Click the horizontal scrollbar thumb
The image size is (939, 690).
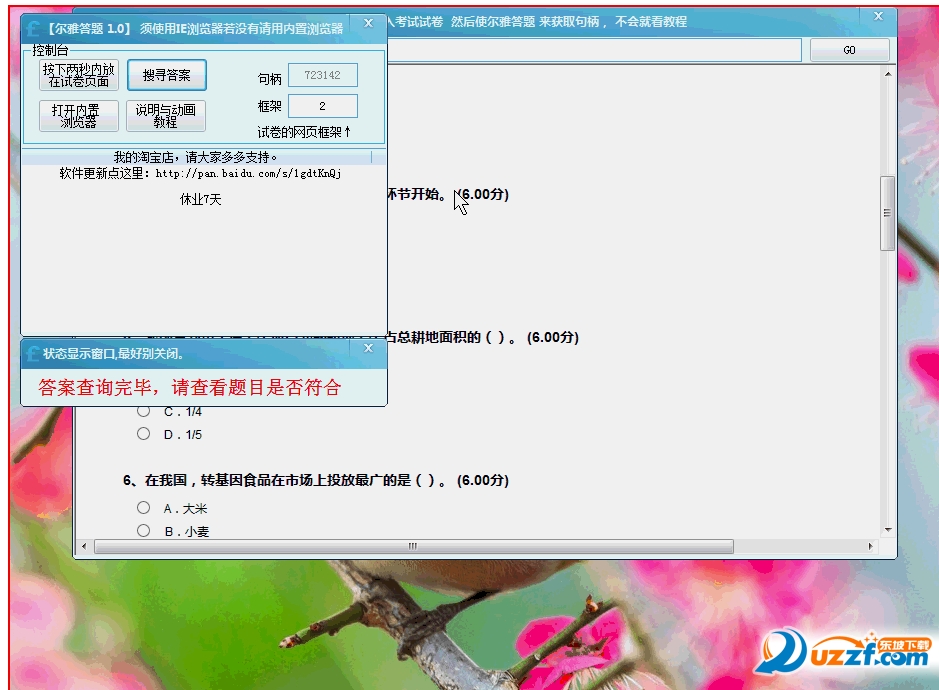coord(414,546)
